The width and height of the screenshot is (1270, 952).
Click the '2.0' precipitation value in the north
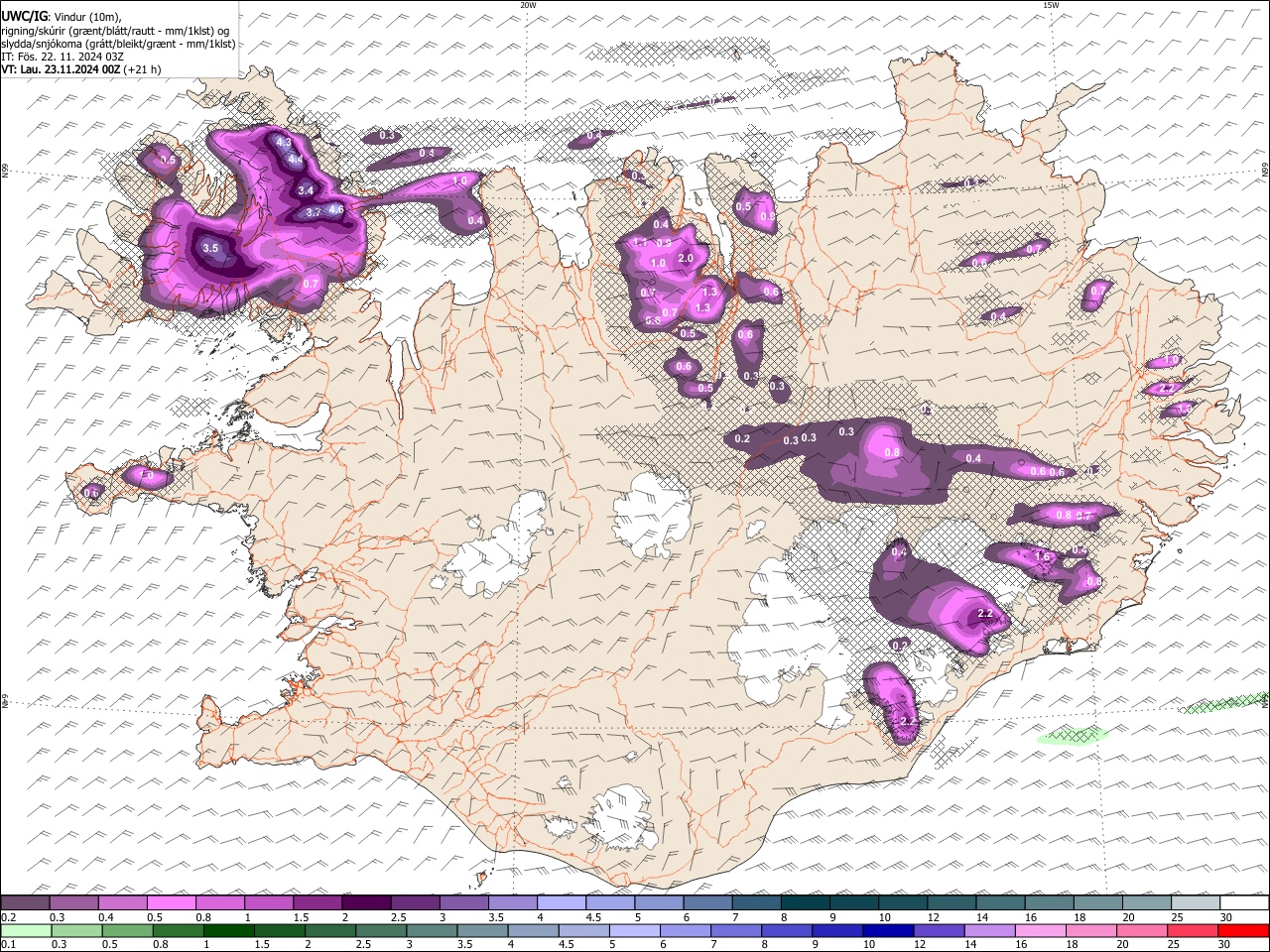pos(685,258)
